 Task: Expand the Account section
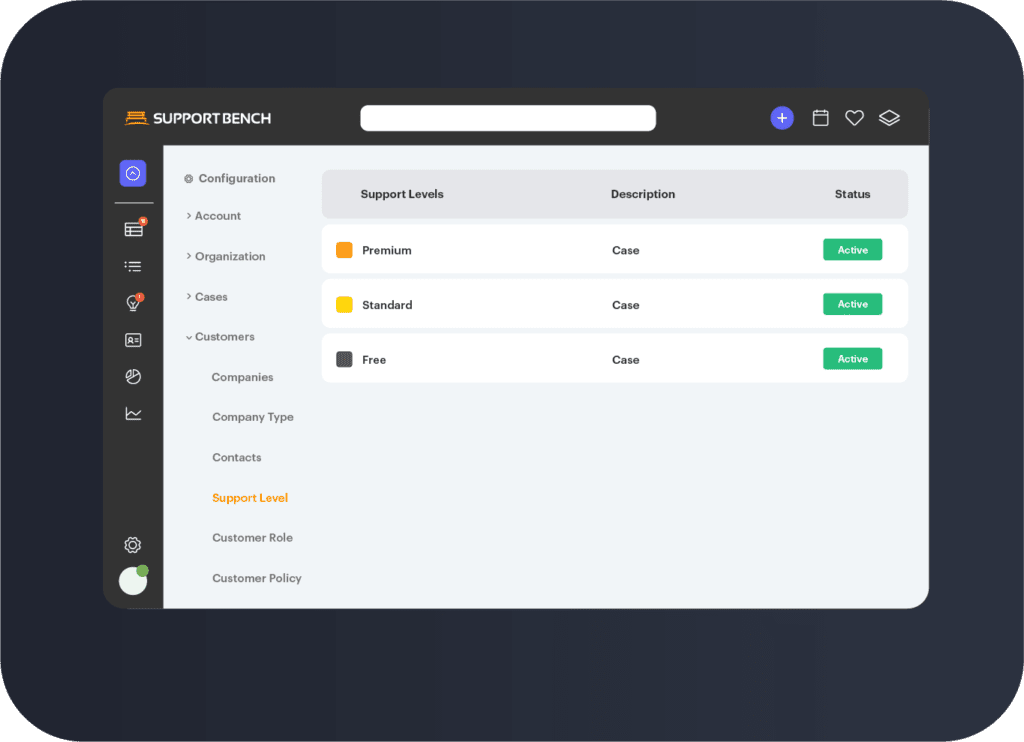217,216
